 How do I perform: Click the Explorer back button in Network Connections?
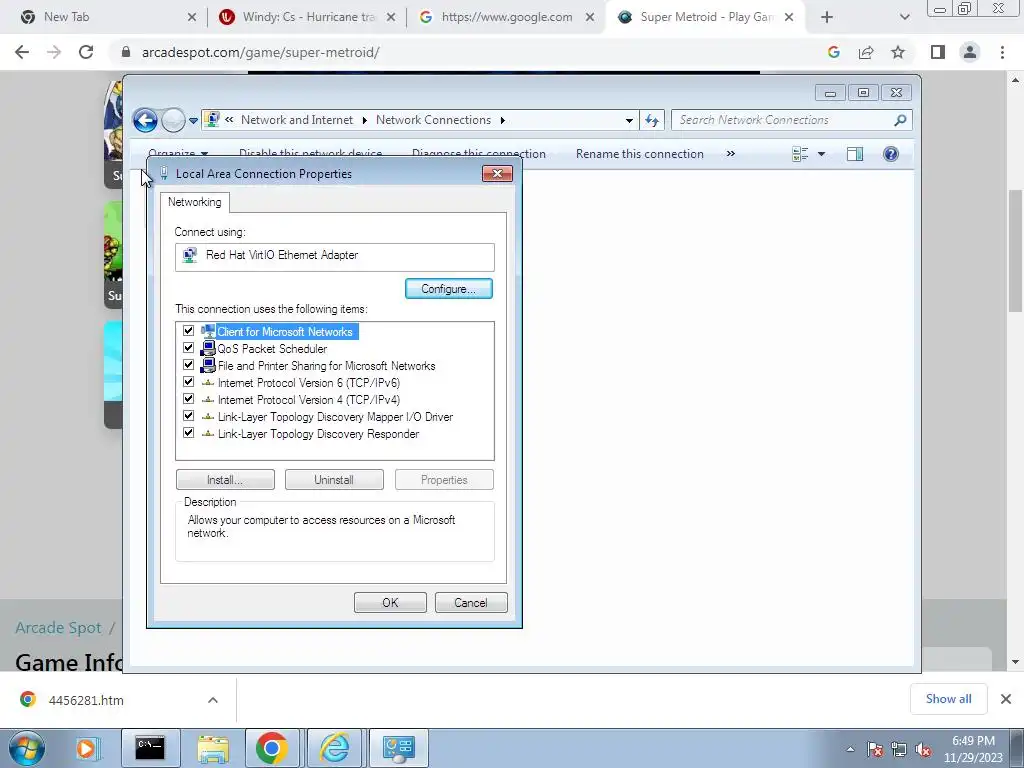pyautogui.click(x=145, y=120)
